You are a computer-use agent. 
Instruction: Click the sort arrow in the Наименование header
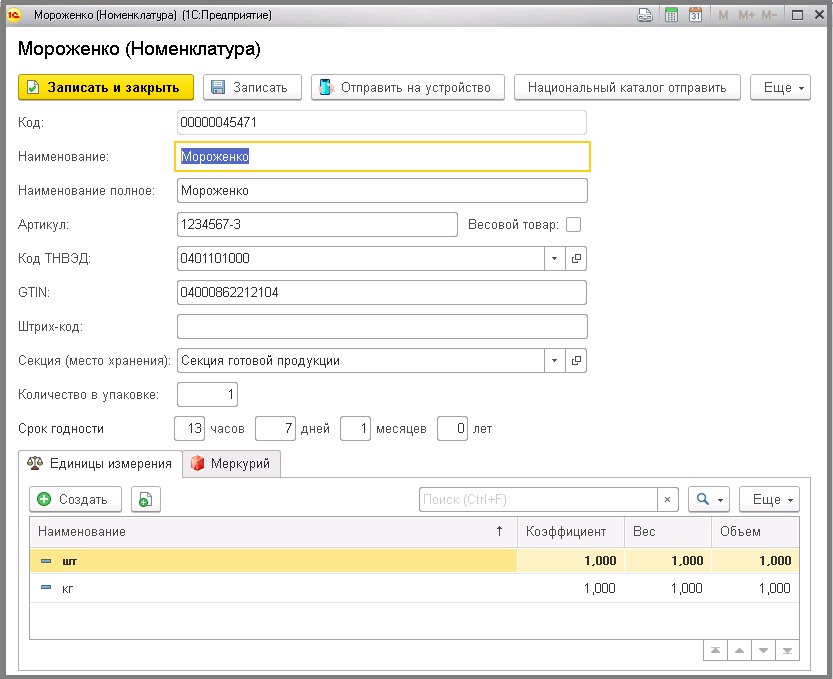[499, 531]
